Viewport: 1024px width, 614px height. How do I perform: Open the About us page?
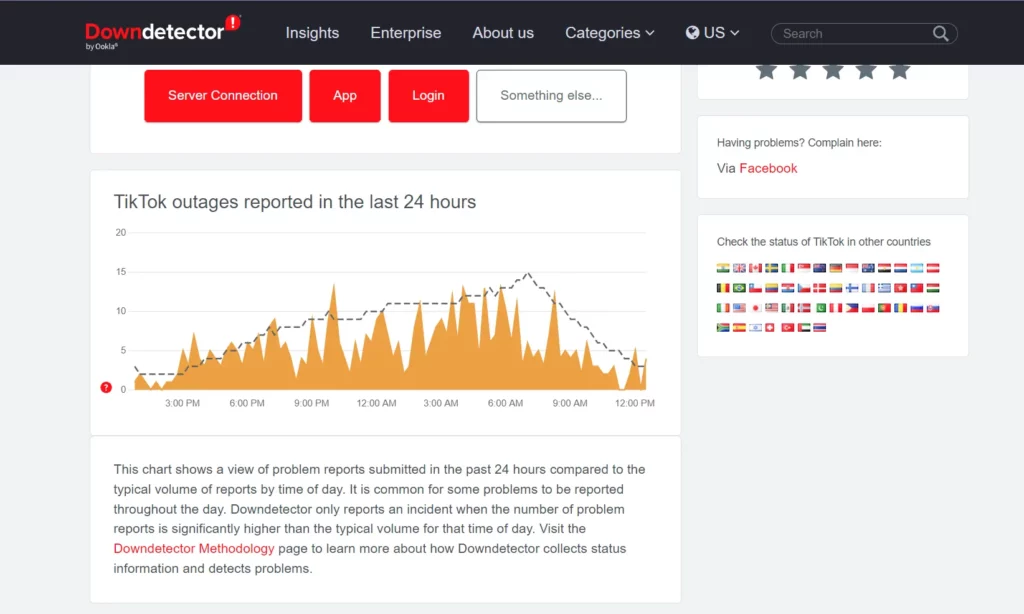[x=503, y=33]
